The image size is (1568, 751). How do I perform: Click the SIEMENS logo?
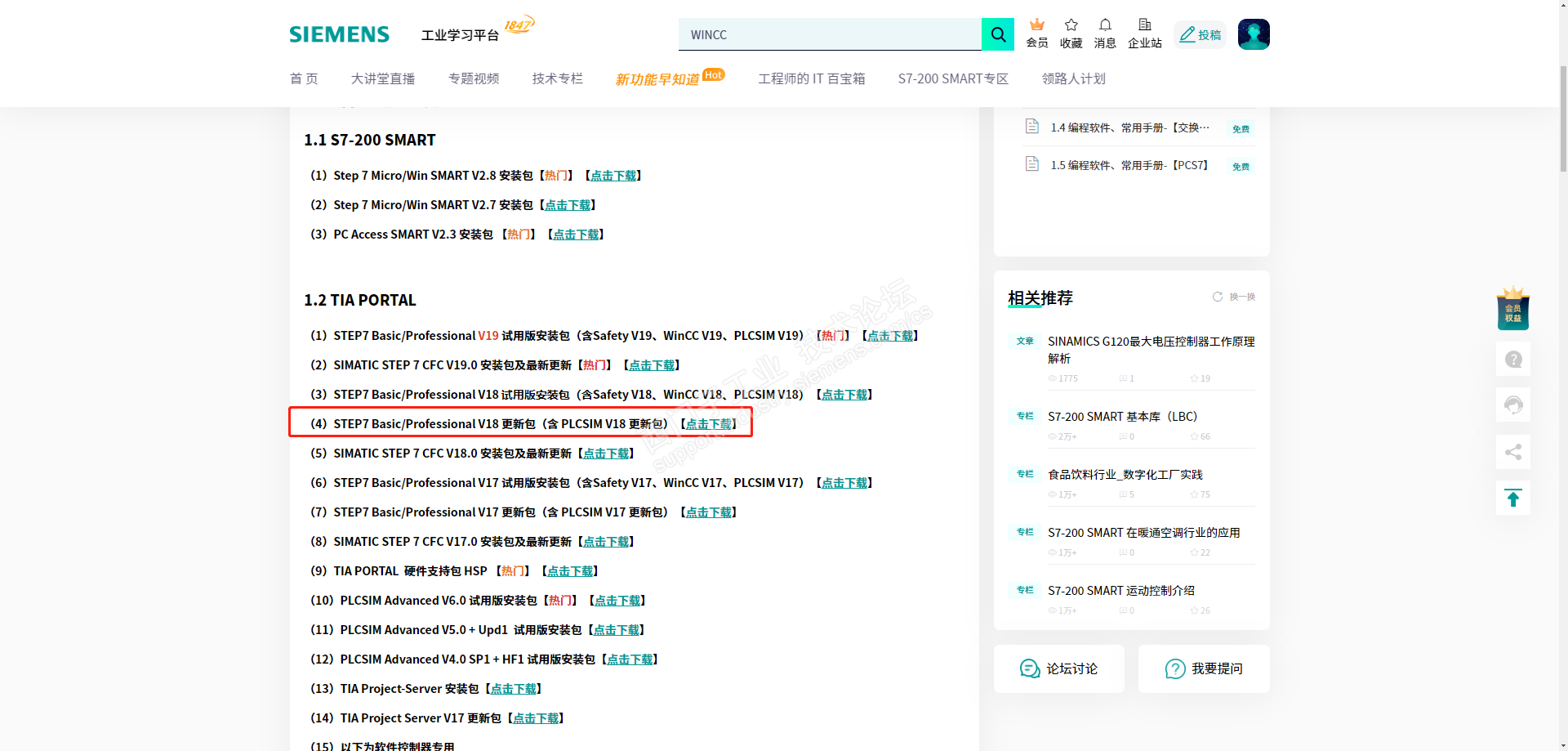click(339, 34)
